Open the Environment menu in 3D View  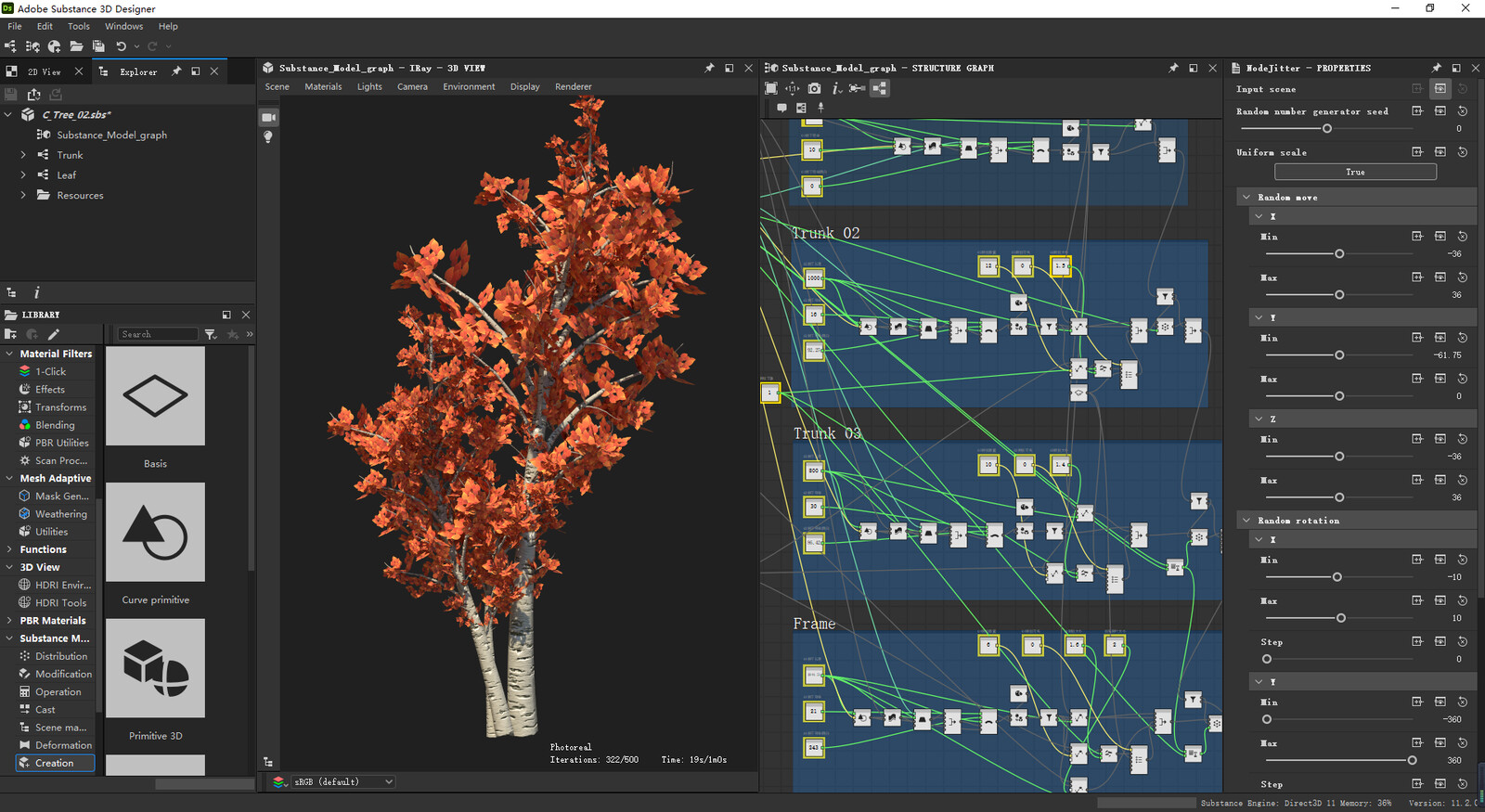(x=469, y=86)
